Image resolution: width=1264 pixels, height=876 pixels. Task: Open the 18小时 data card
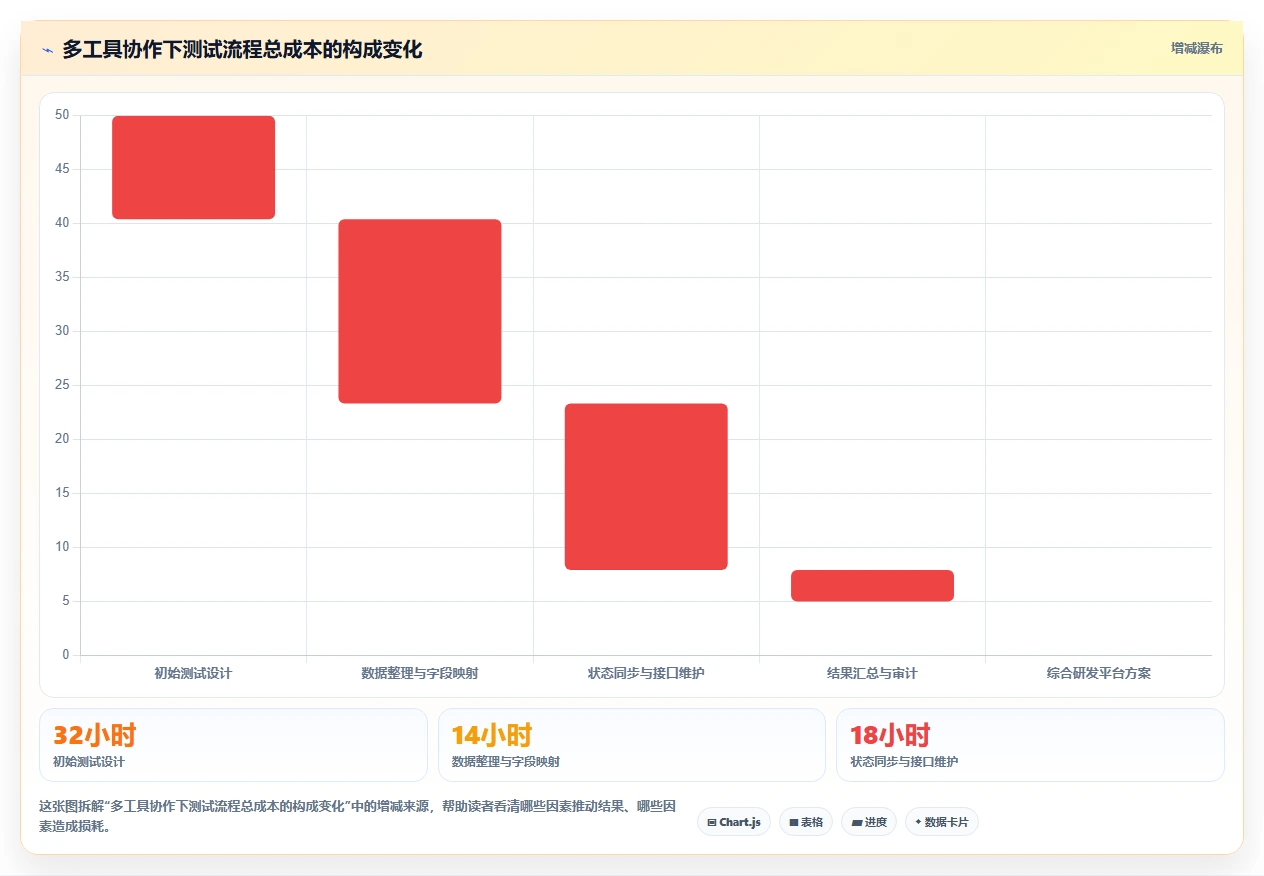(1030, 745)
